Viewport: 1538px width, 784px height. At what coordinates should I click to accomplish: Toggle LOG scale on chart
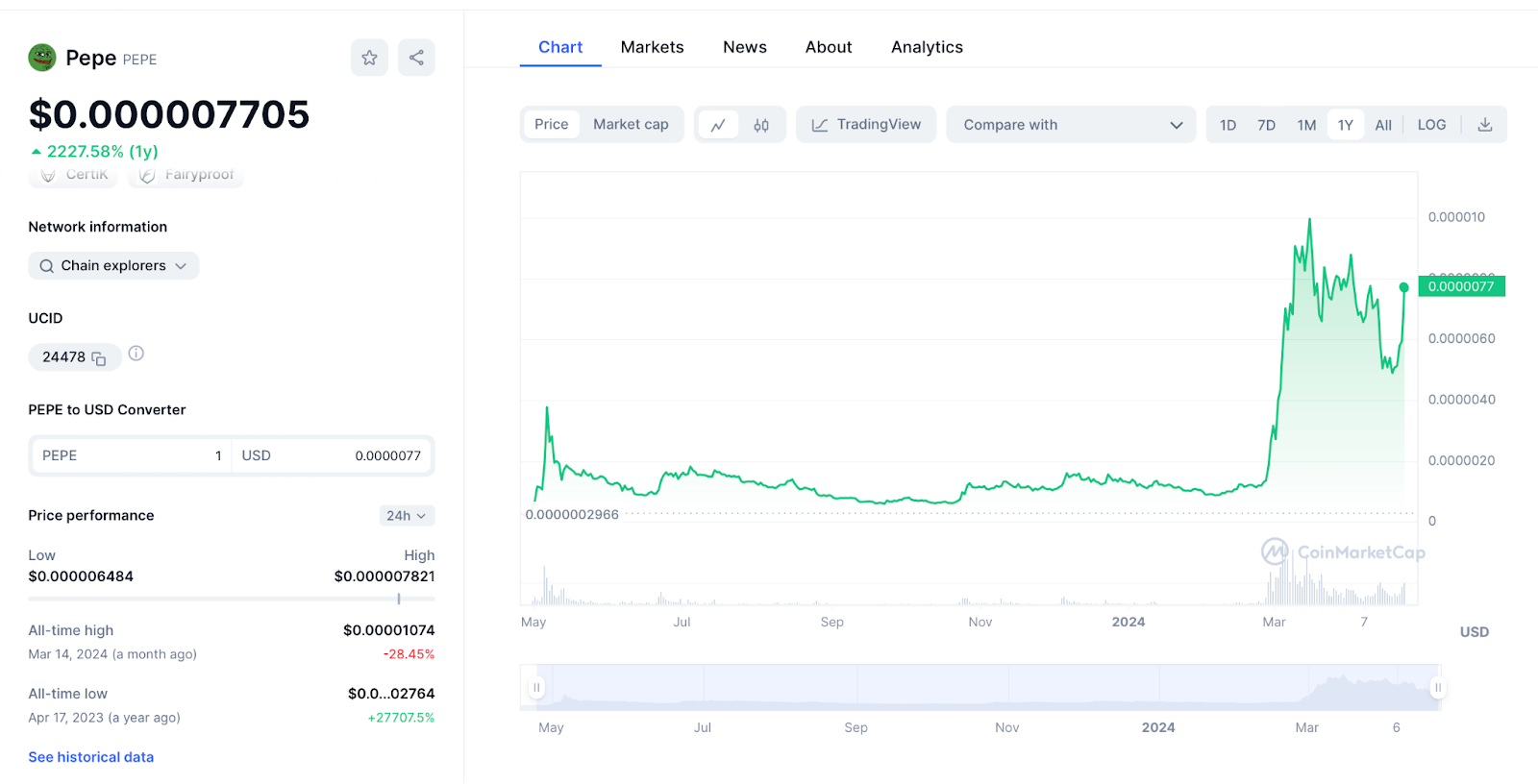pyautogui.click(x=1432, y=125)
